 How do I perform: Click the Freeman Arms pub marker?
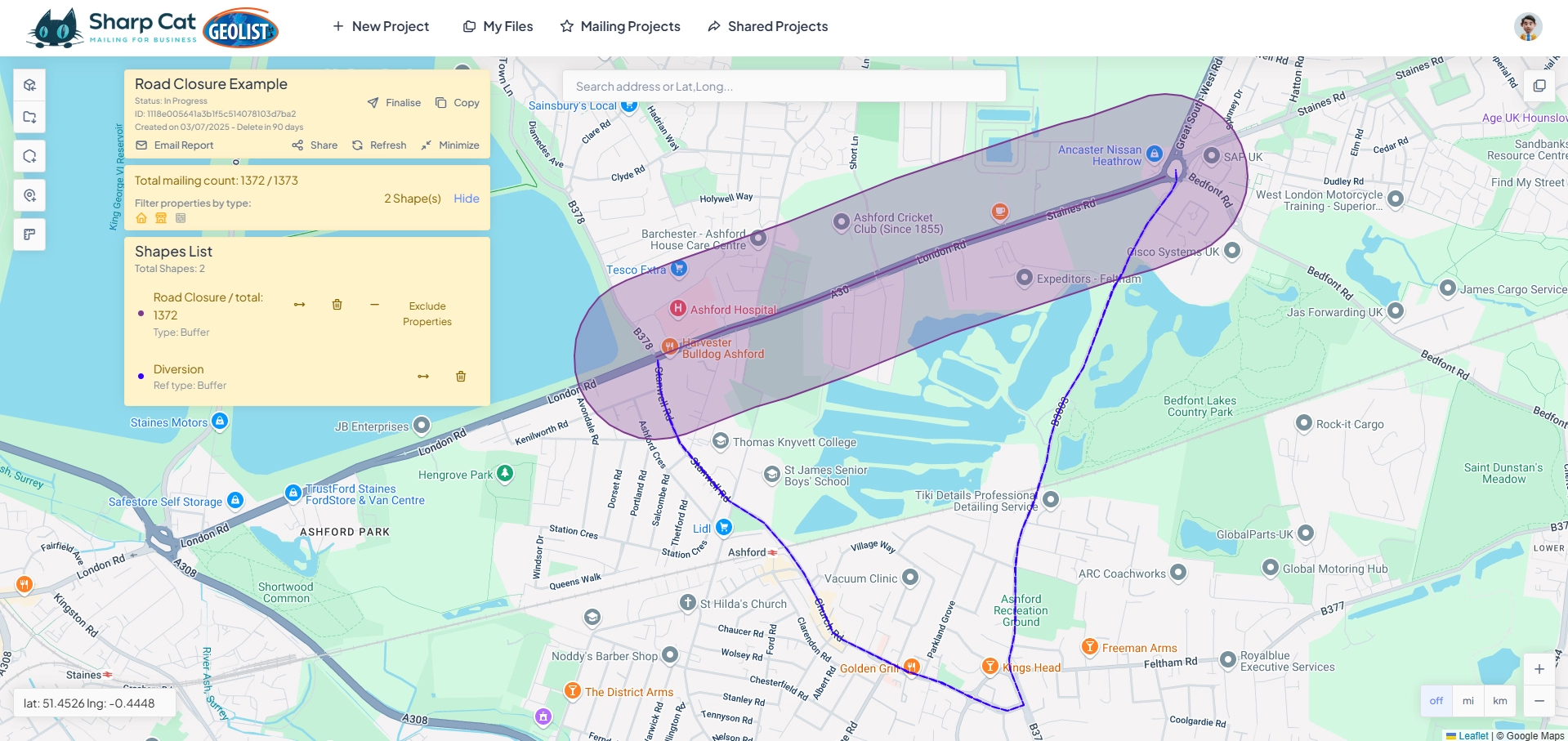(1090, 647)
